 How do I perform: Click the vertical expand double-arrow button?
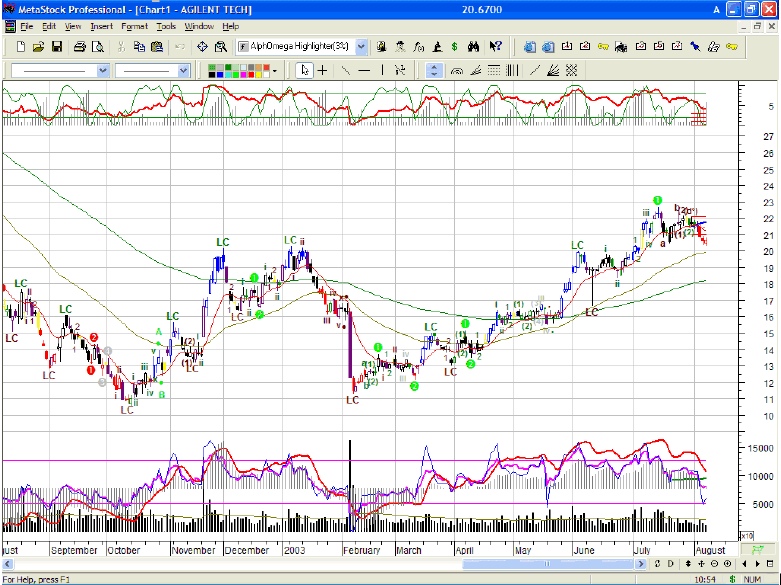pos(688,564)
